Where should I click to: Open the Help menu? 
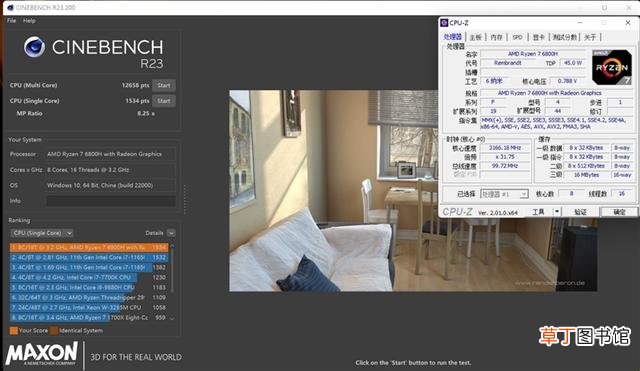click(x=29, y=20)
